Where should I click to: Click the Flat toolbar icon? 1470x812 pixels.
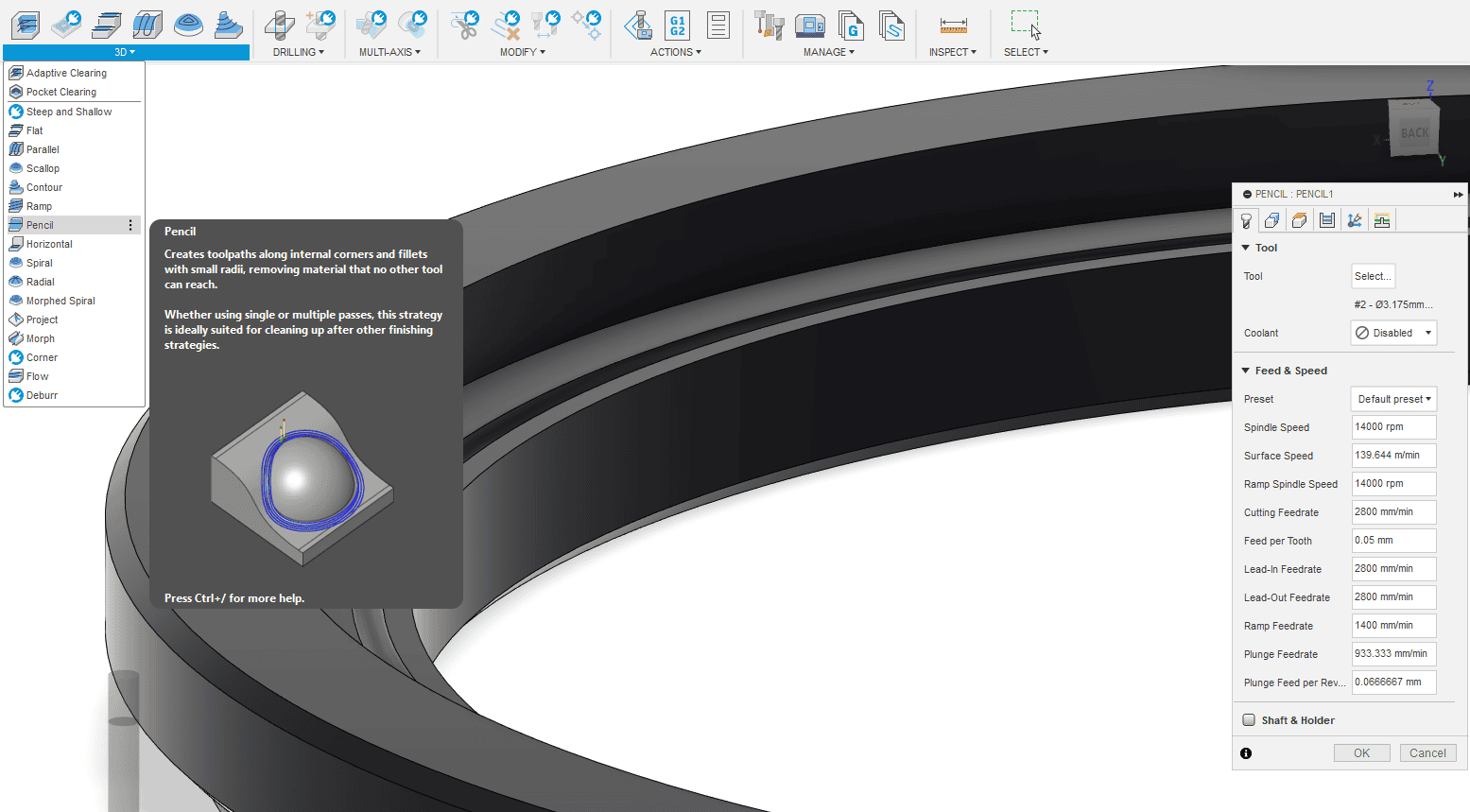click(x=107, y=25)
